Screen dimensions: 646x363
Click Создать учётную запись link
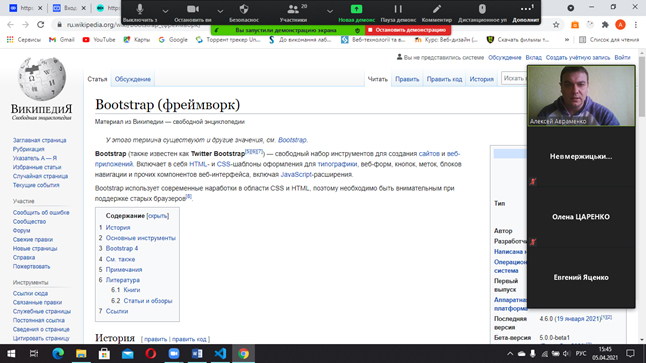578,58
